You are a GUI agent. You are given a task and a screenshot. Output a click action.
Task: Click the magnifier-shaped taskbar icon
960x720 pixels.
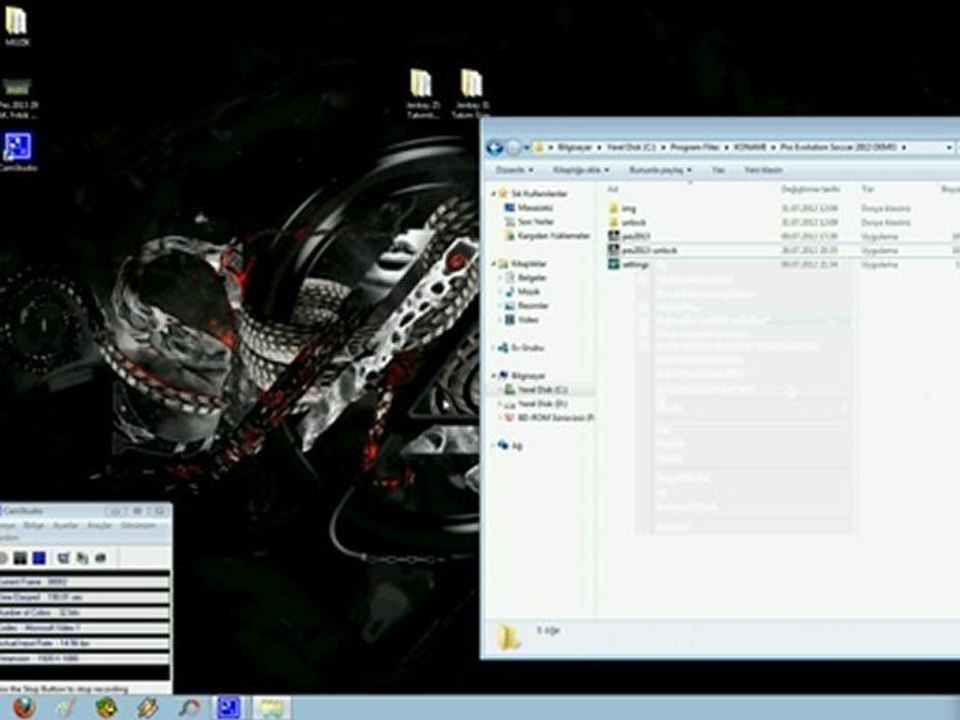(x=189, y=708)
